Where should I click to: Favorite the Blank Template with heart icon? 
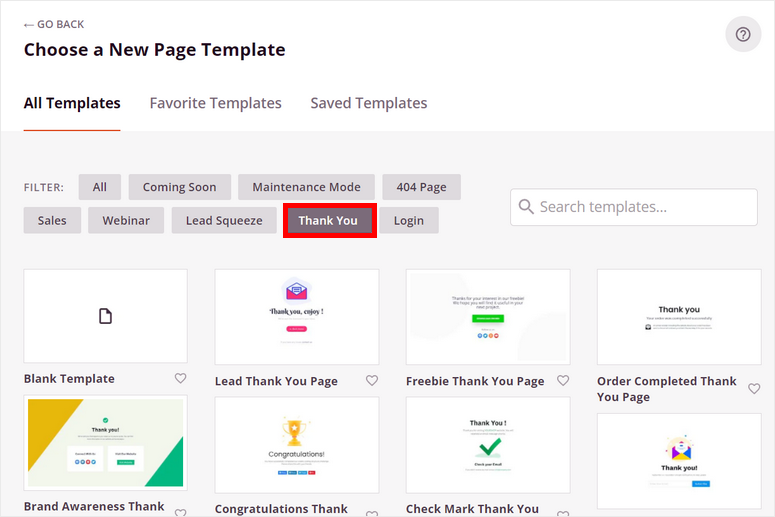click(181, 379)
